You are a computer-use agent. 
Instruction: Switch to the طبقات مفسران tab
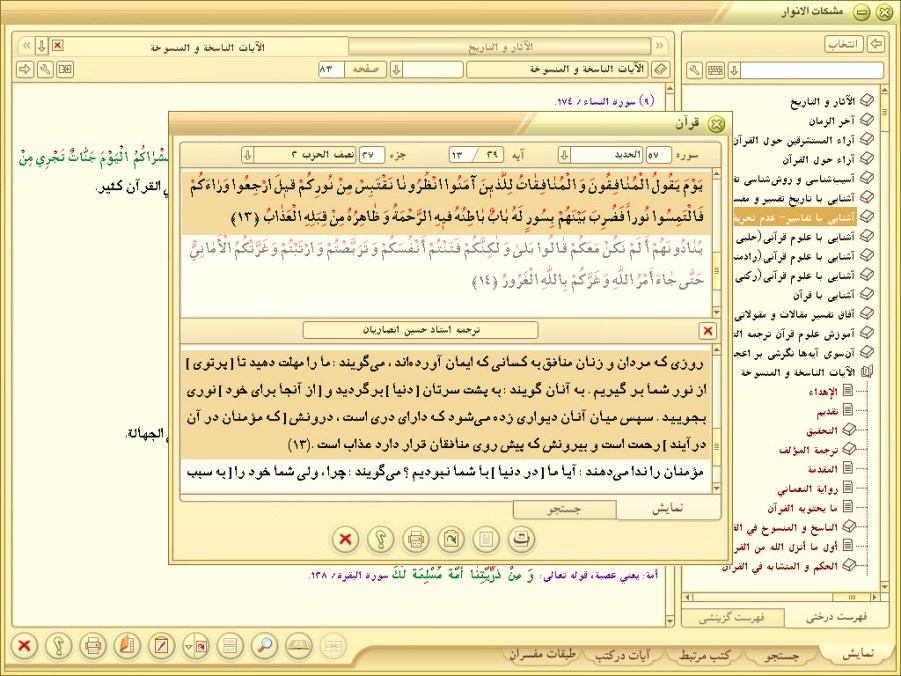pyautogui.click(x=542, y=654)
